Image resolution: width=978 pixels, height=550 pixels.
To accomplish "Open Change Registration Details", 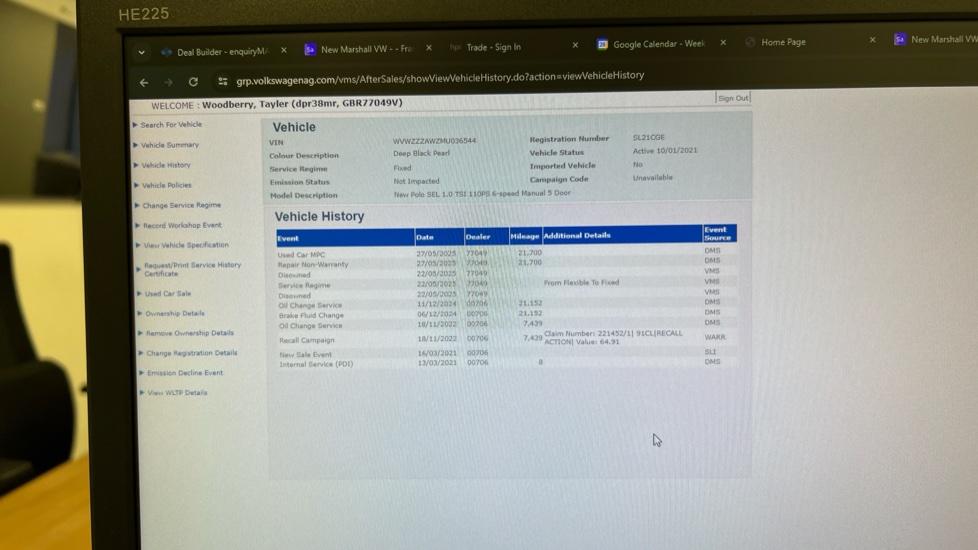I will [x=191, y=353].
